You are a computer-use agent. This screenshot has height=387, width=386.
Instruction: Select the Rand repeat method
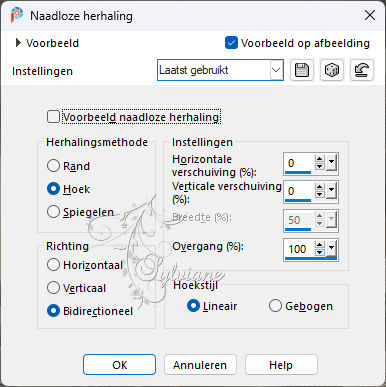pos(53,166)
